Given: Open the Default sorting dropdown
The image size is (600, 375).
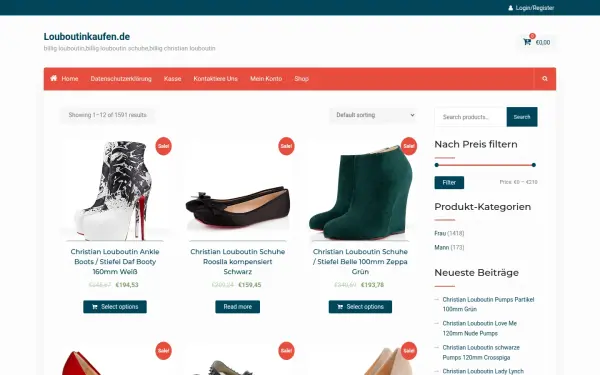Looking at the screenshot, I should 374,115.
